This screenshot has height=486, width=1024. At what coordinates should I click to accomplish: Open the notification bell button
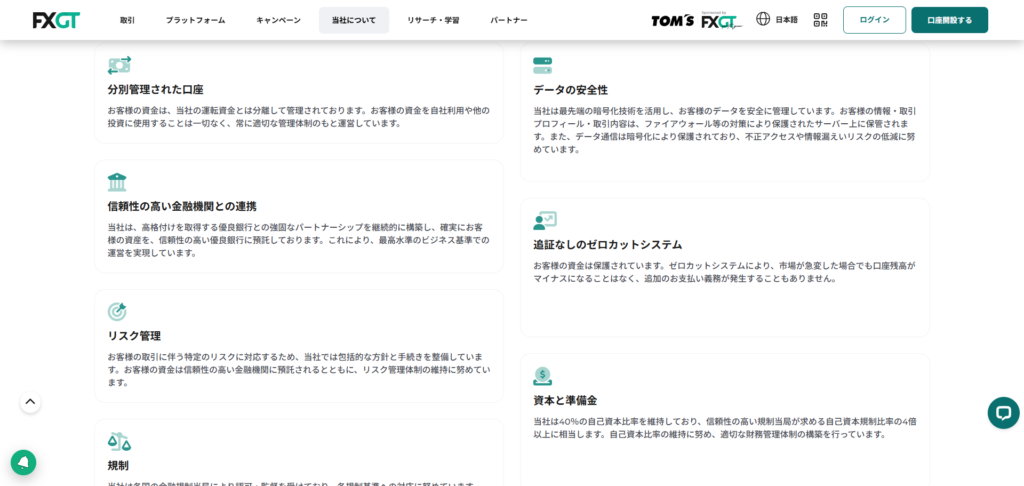coord(24,462)
